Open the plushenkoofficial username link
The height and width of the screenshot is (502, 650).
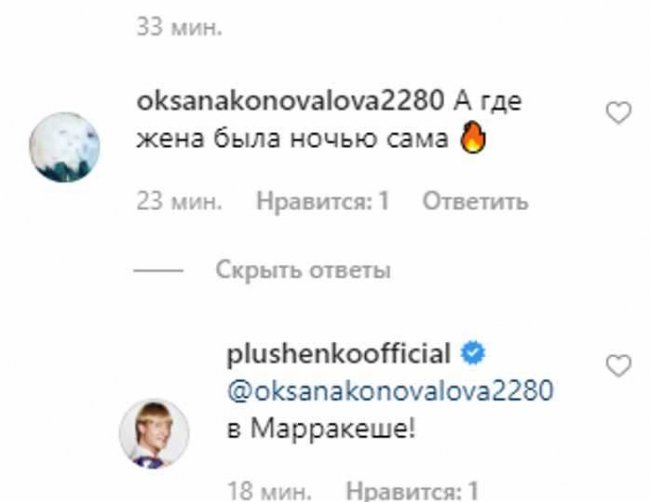339,354
